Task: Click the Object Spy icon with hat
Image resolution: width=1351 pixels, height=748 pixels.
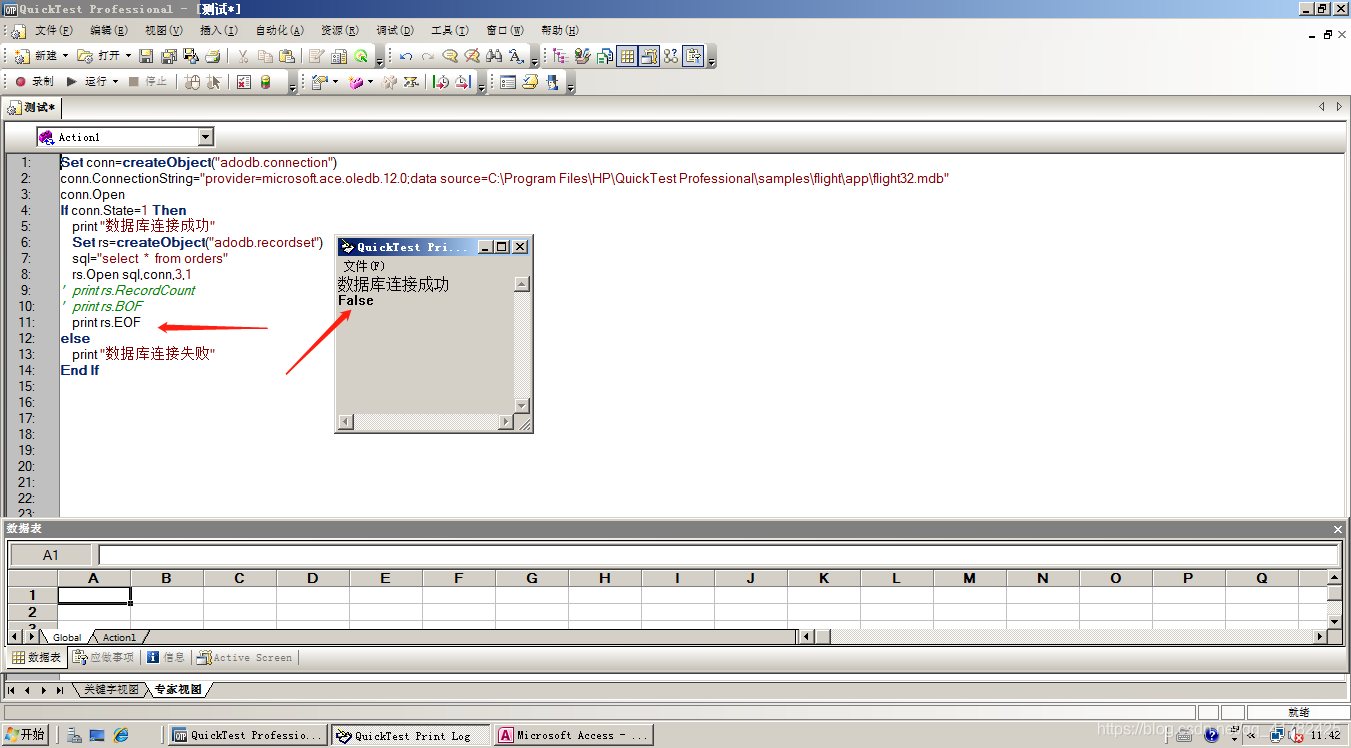Action: pyautogui.click(x=552, y=82)
